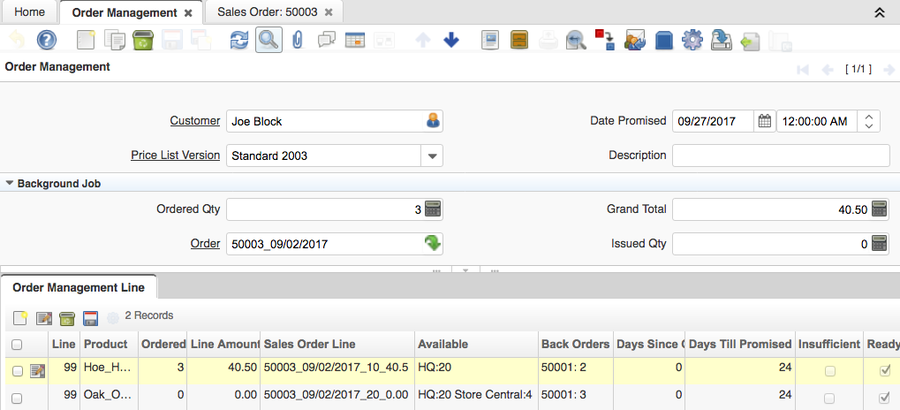Collapse the header using the top-right chevrons
Viewport: 900px width, 410px height.
pos(879,13)
